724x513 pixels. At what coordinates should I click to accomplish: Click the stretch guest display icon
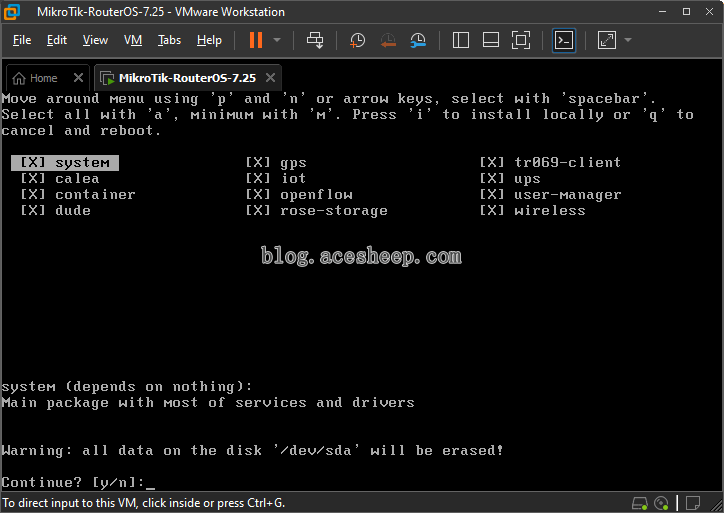point(606,40)
